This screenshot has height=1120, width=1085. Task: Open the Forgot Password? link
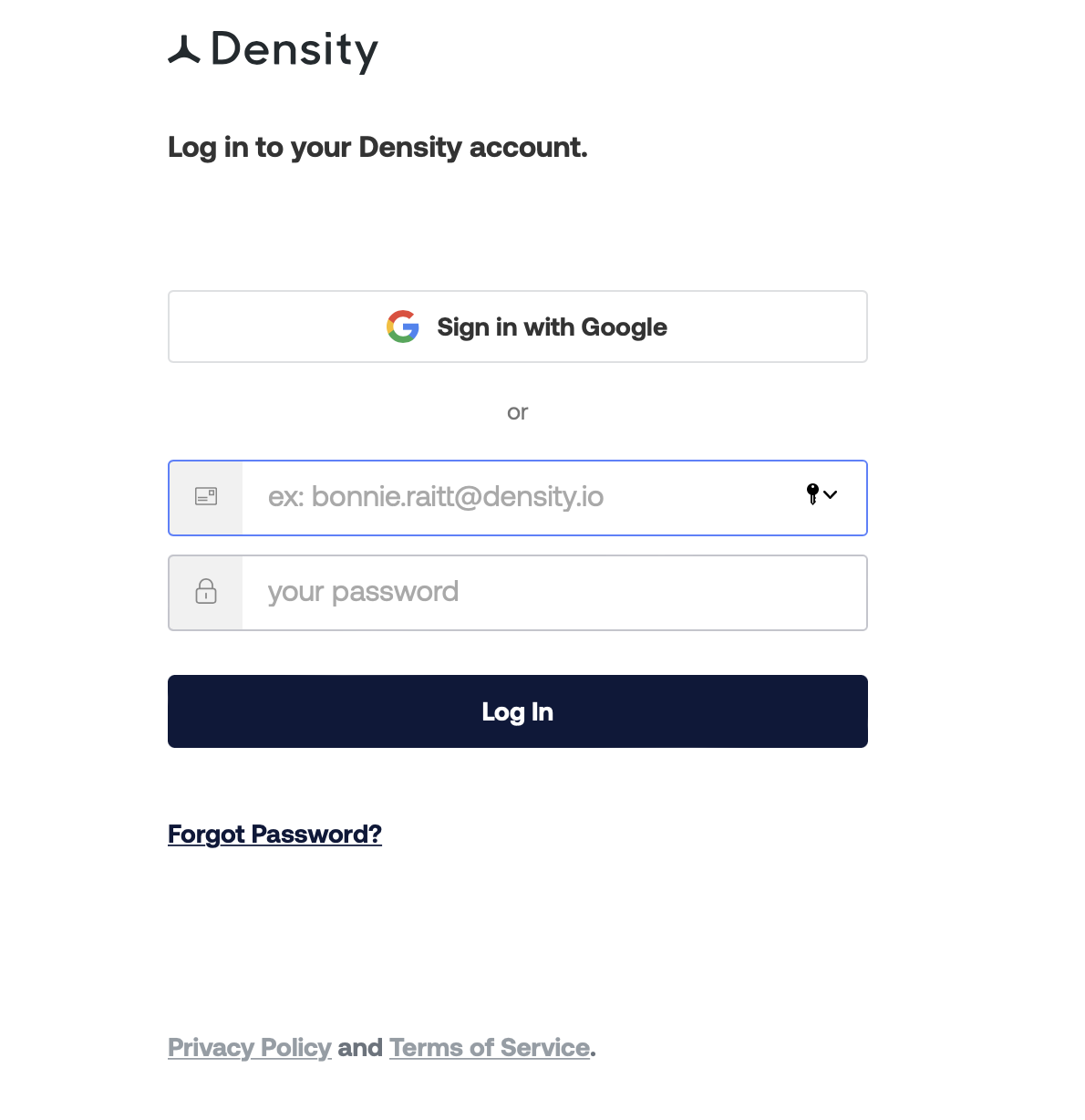pos(274,835)
